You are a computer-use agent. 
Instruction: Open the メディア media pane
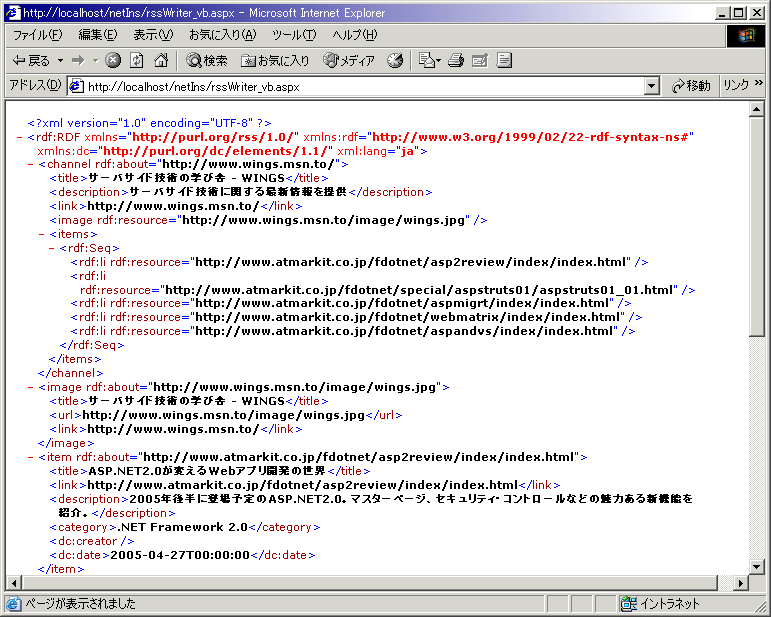click(x=349, y=60)
